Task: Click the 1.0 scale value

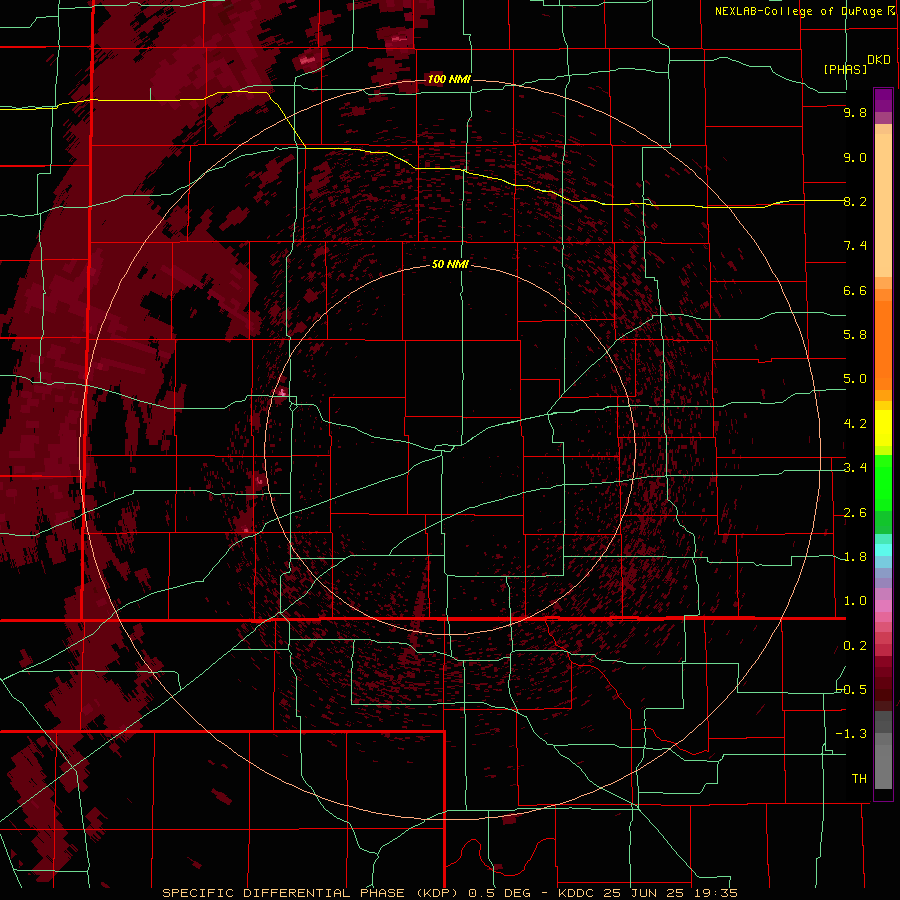Action: tap(855, 601)
